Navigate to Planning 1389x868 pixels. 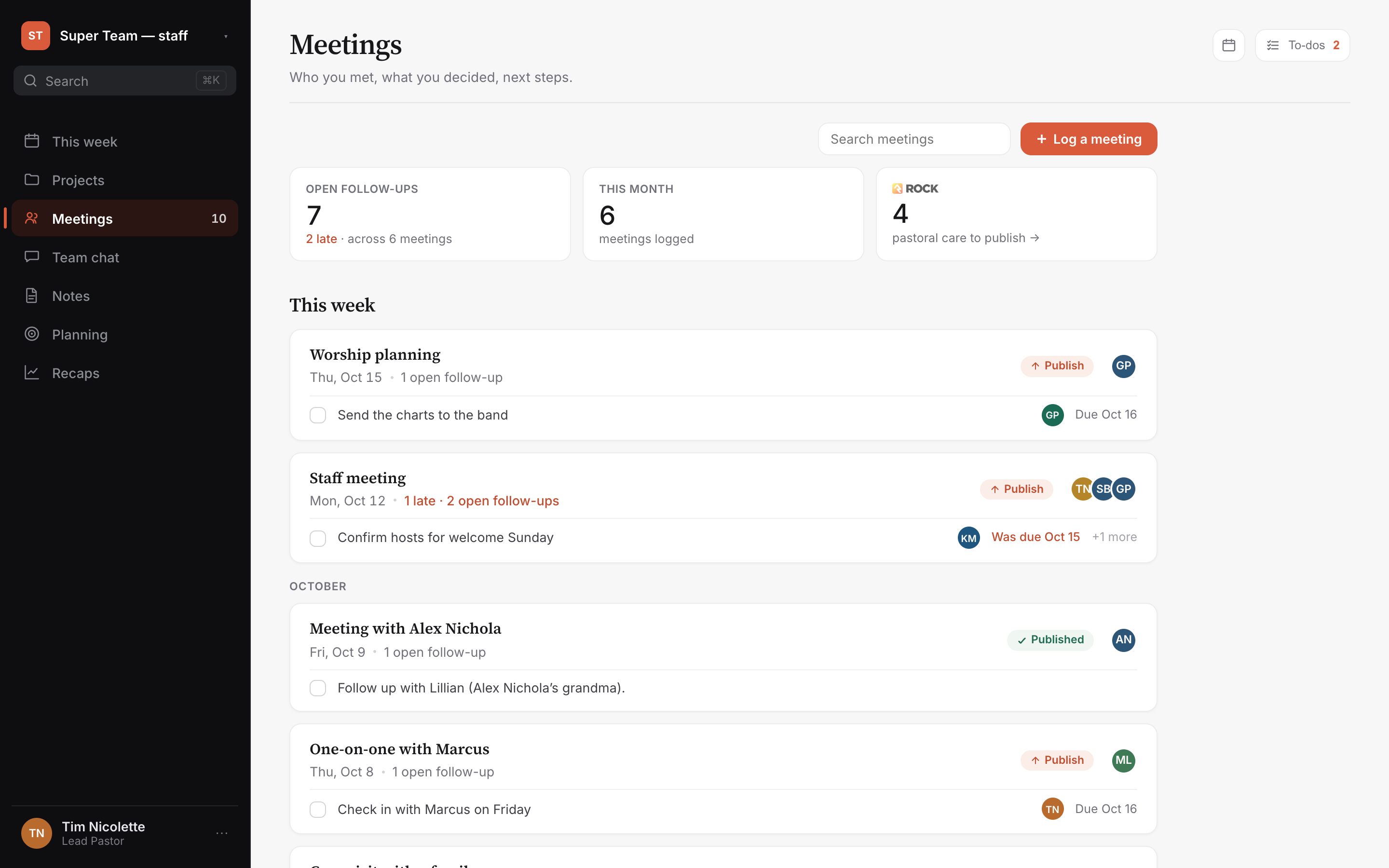click(124, 334)
